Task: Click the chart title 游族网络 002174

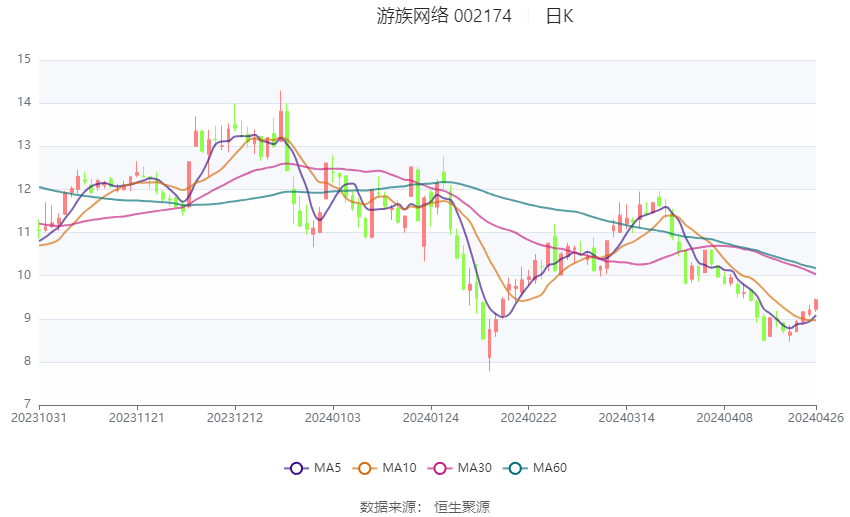Action: 444,16
